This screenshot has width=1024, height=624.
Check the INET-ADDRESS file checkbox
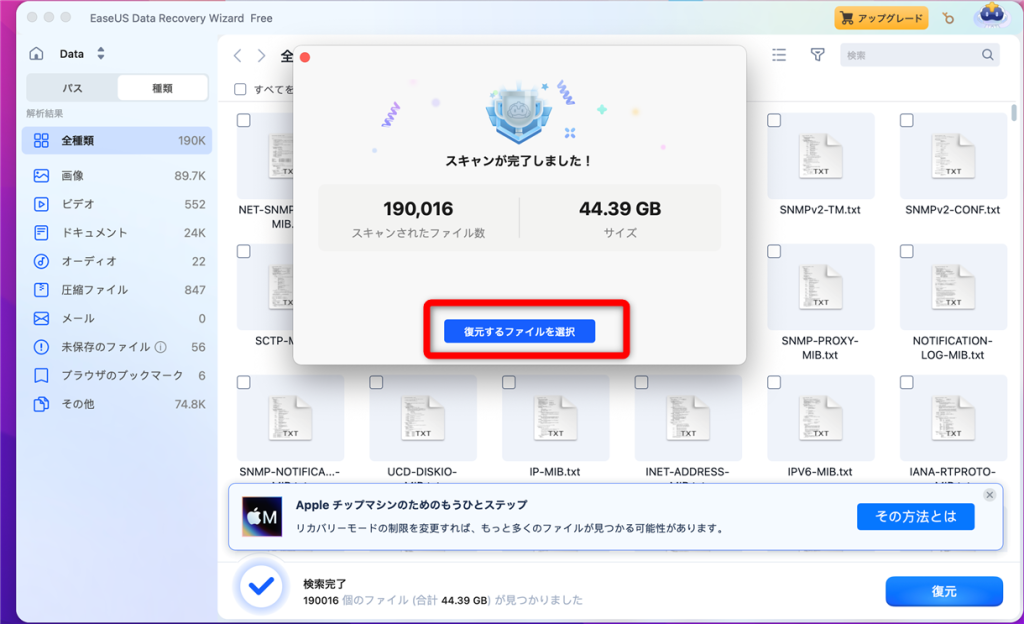tap(641, 382)
